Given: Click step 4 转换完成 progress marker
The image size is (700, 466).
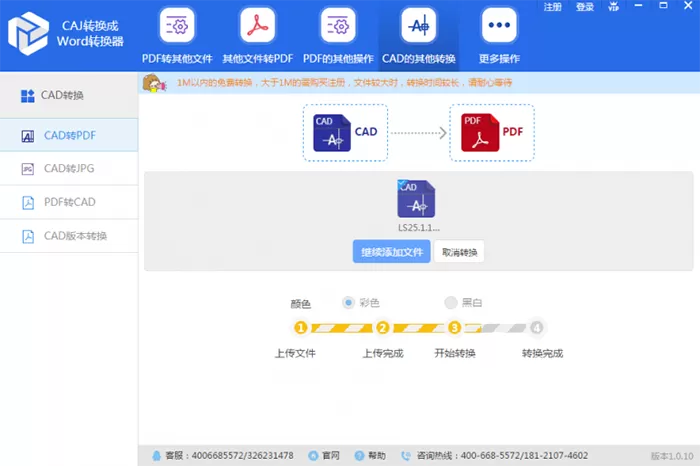Looking at the screenshot, I should click(x=537, y=328).
